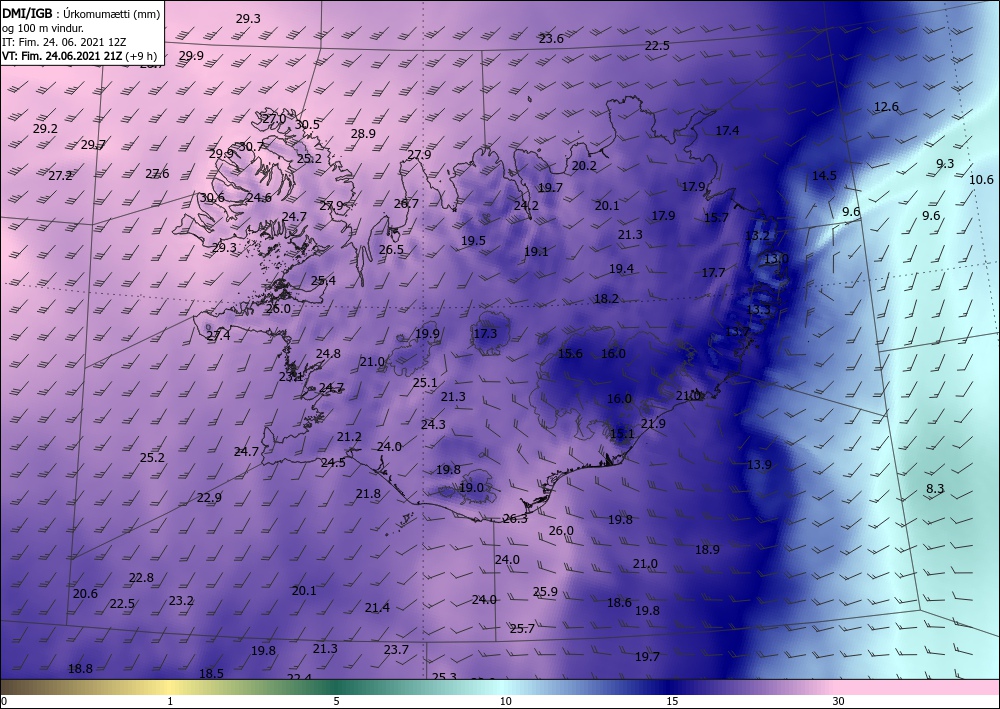Viewport: 1000px width, 709px height.
Task: Select the 27.0 value in the Westfjords
Action: (274, 119)
